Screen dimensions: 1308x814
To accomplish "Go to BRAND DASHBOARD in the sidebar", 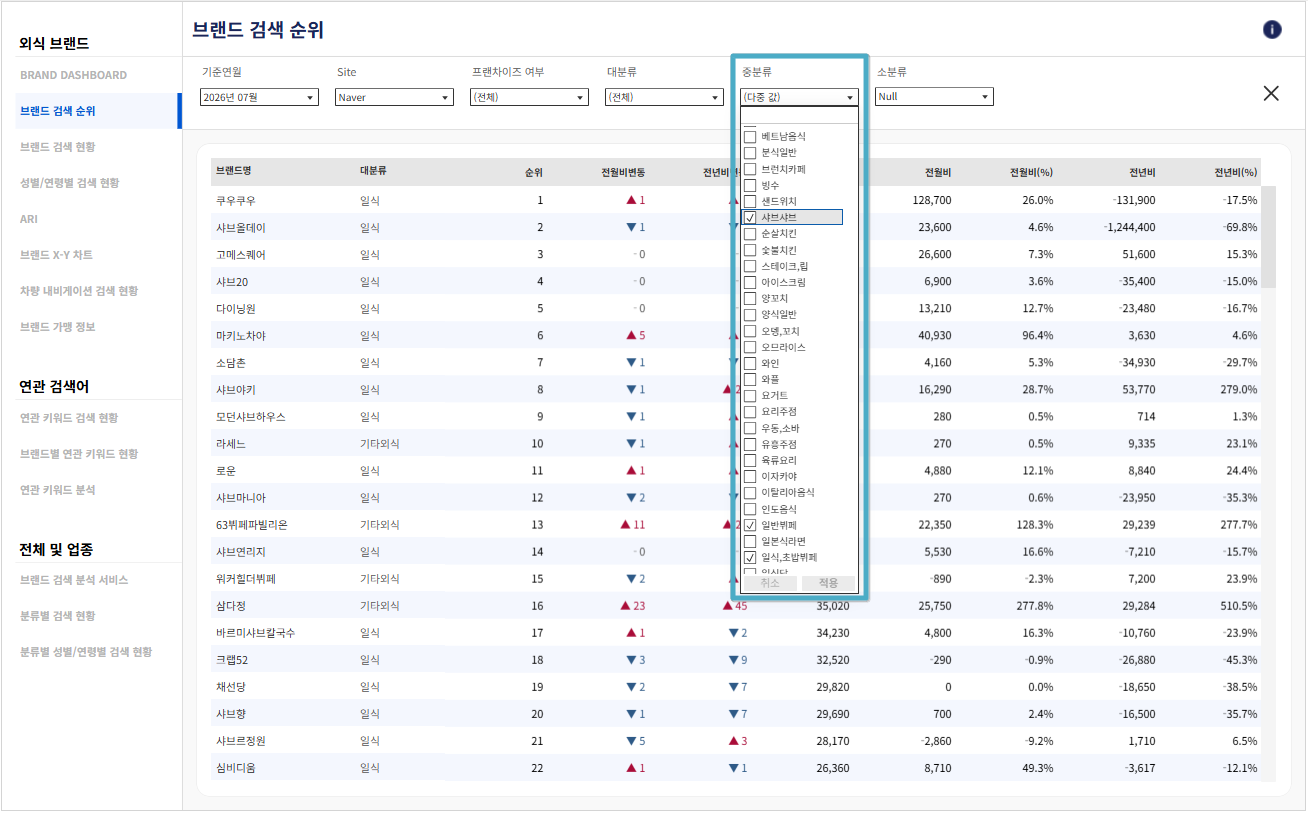I will coord(73,75).
